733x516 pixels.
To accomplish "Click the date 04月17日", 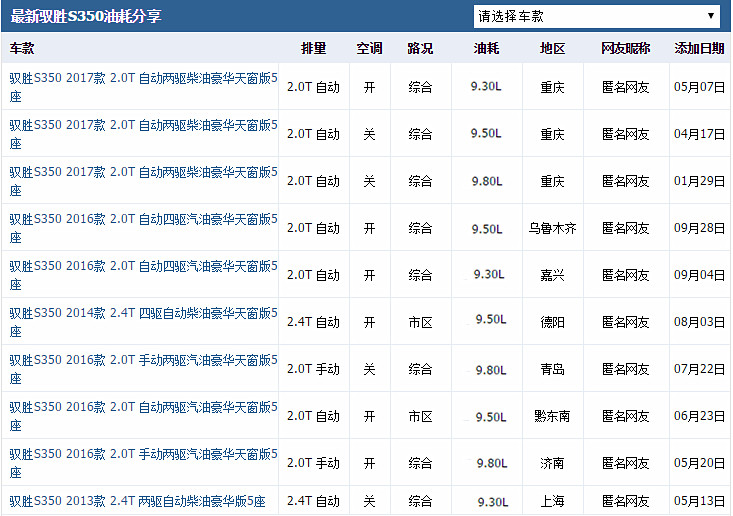I will coord(699,134).
